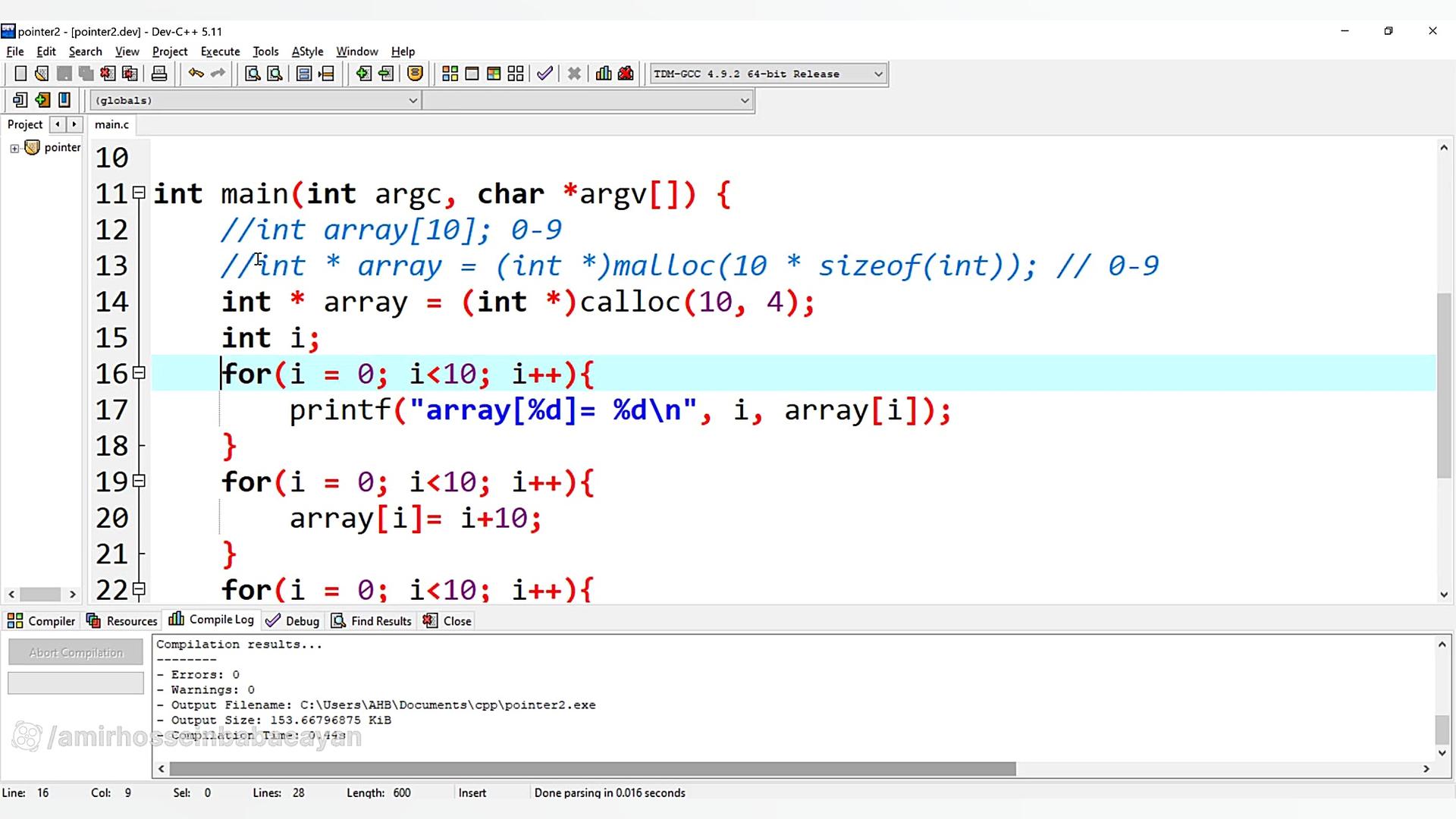Click the Undo arrow icon
This screenshot has width=1456, height=819.
point(196,74)
